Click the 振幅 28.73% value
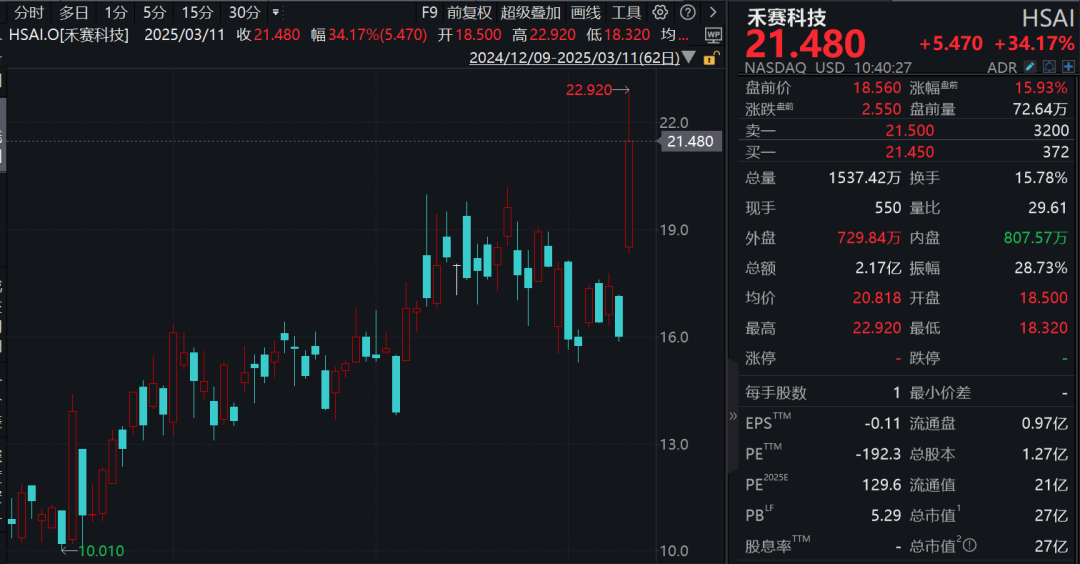Image resolution: width=1080 pixels, height=564 pixels. pos(1041,268)
